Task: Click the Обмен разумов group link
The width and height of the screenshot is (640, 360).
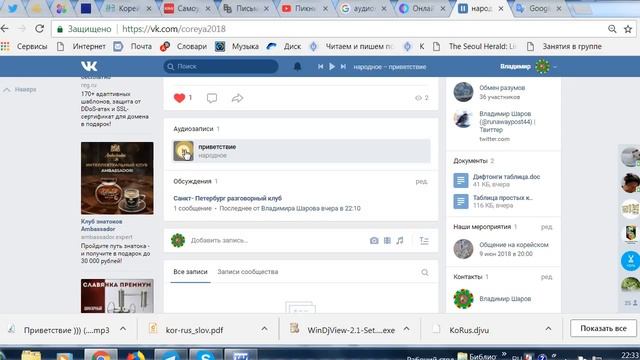Action: 502,88
